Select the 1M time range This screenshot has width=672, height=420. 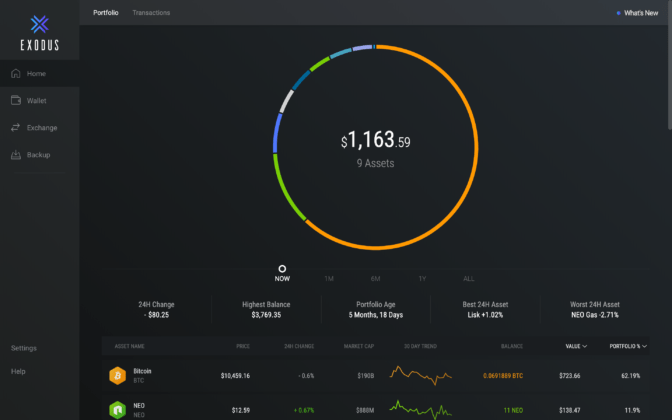pos(329,278)
